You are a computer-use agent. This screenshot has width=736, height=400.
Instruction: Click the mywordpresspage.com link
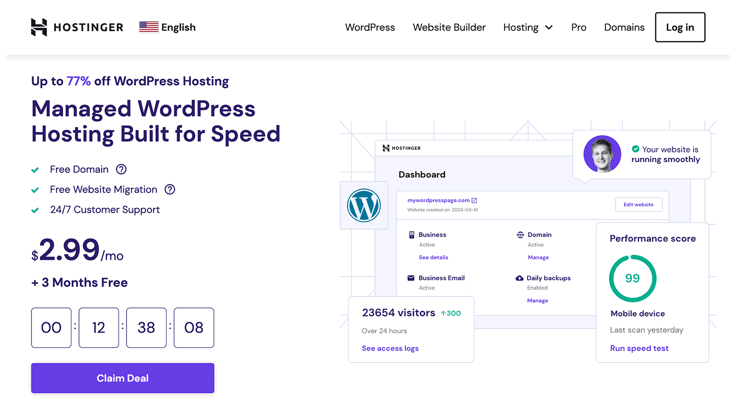click(438, 200)
